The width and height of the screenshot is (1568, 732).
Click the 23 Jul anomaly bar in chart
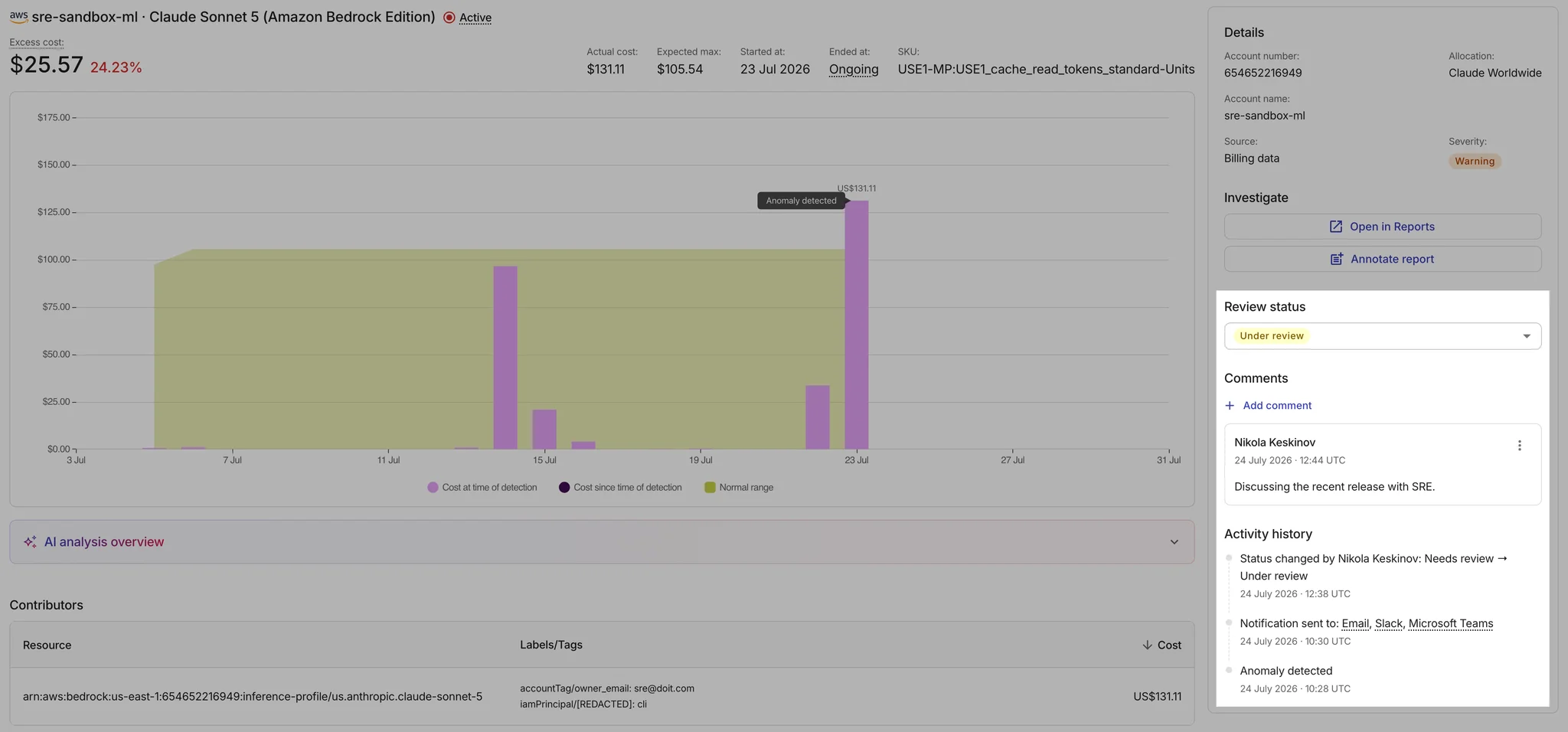[857, 325]
